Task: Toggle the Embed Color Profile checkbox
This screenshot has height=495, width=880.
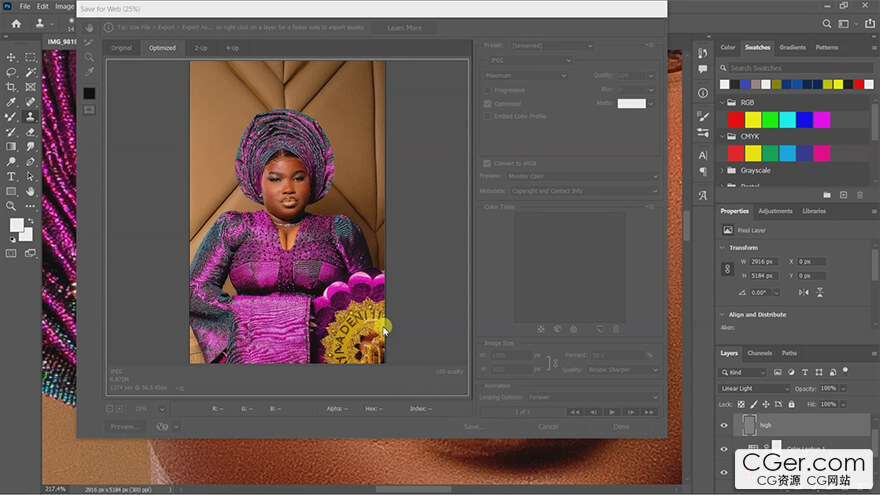Action: pyautogui.click(x=488, y=116)
